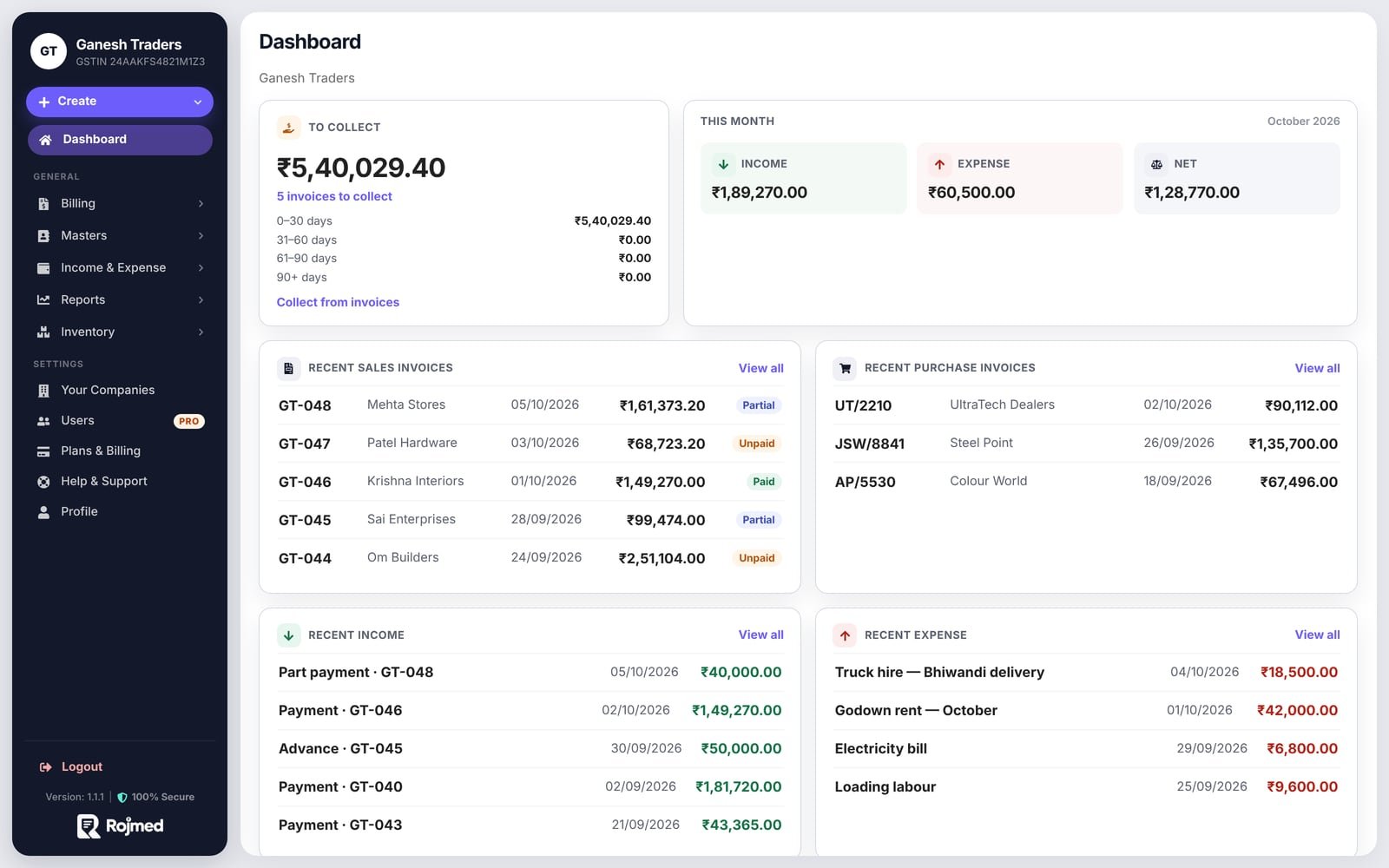Go to Plans & Billing
The height and width of the screenshot is (868, 1389).
(120, 451)
